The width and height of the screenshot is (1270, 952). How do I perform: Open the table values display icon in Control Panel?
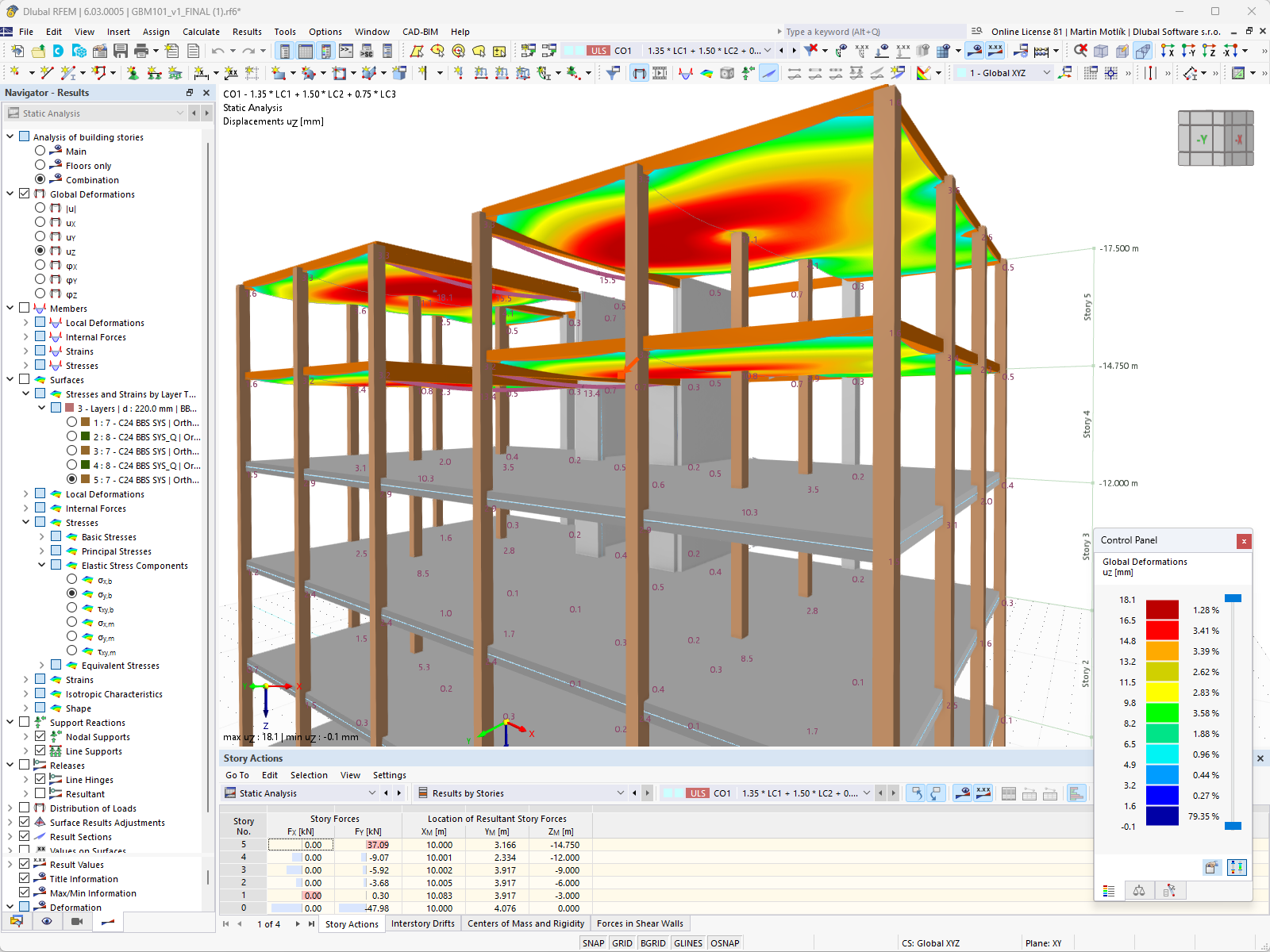pos(1108,890)
